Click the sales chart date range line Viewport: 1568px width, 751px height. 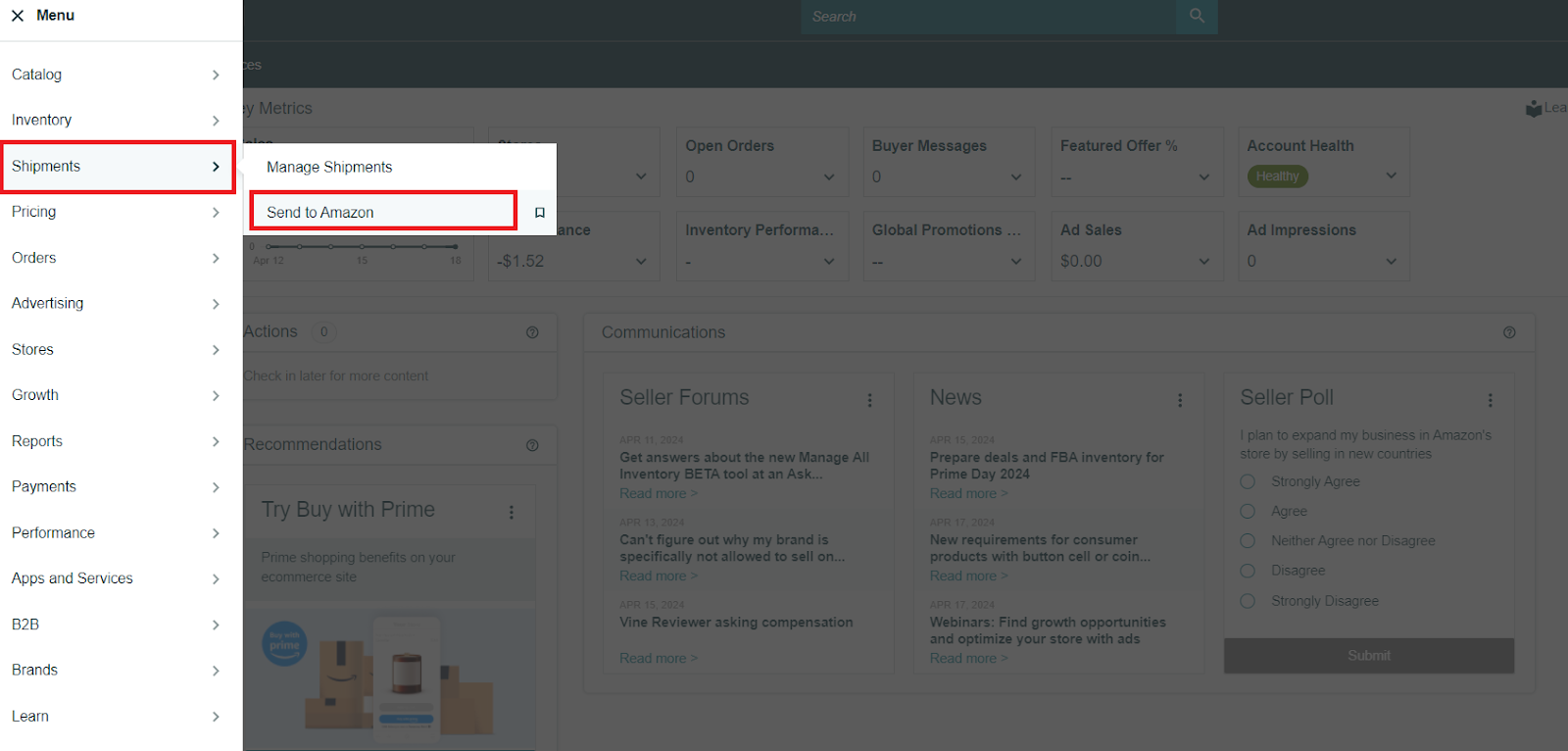click(362, 246)
